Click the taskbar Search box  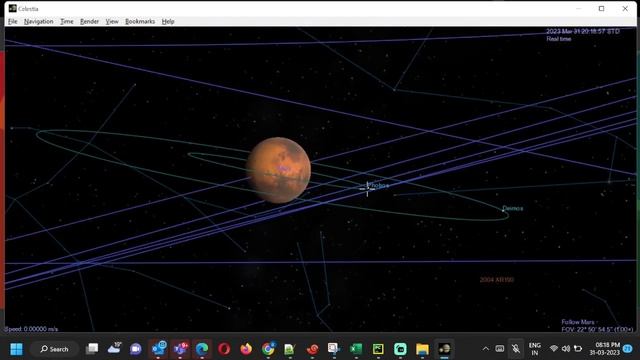[x=54, y=349]
